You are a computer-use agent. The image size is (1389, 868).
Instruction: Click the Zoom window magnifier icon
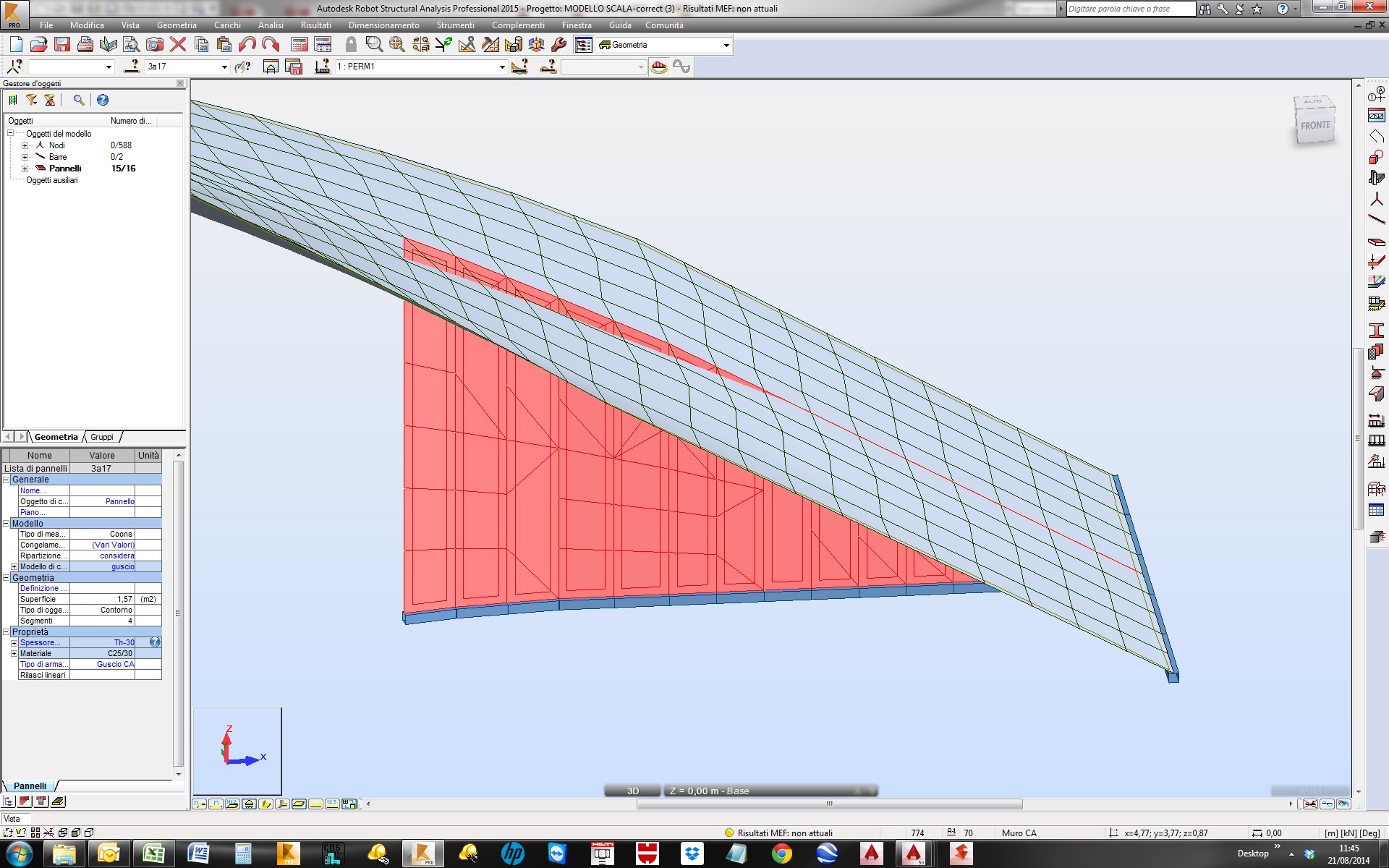[x=374, y=45]
